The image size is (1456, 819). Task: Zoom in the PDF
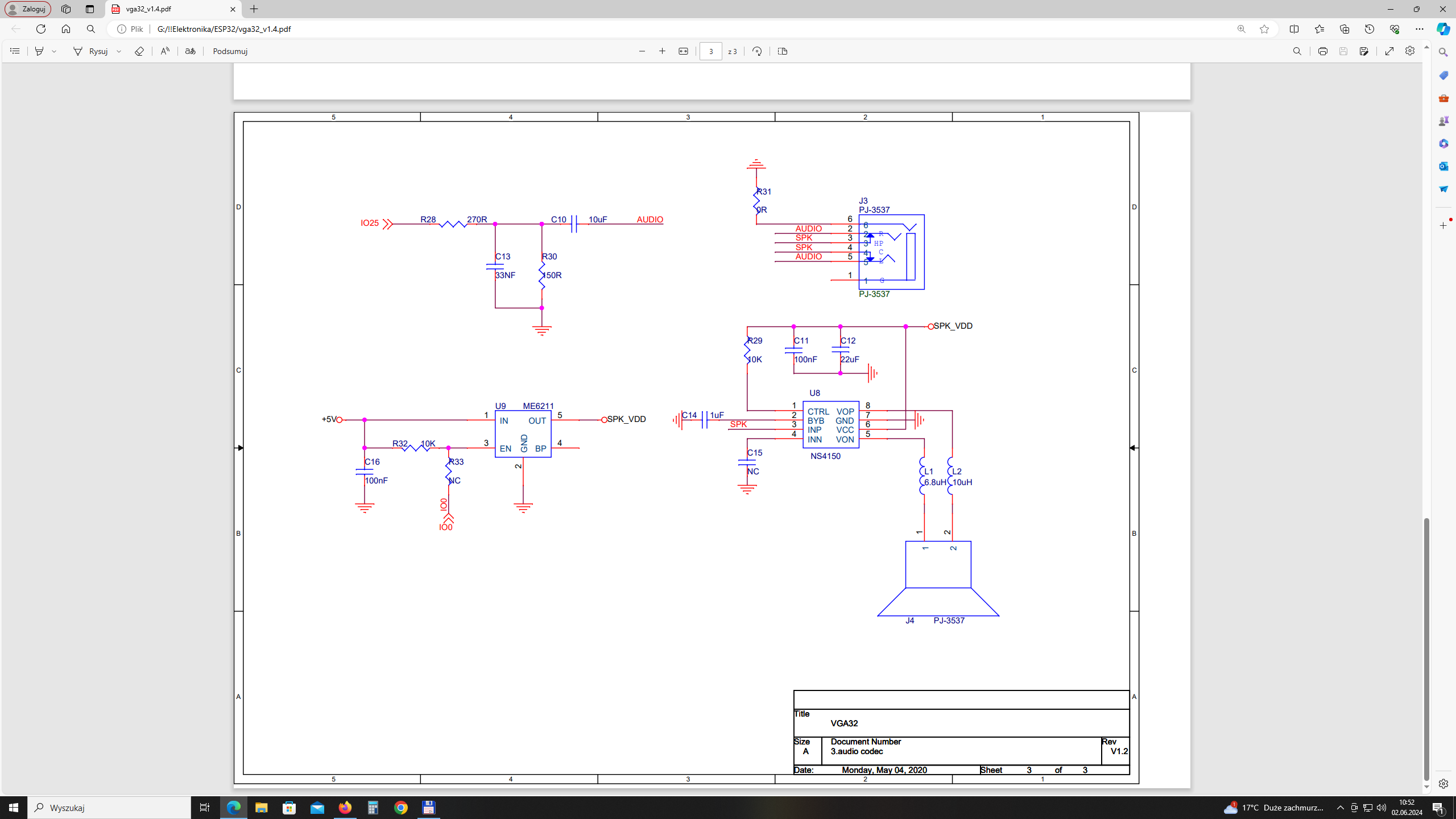coord(663,51)
